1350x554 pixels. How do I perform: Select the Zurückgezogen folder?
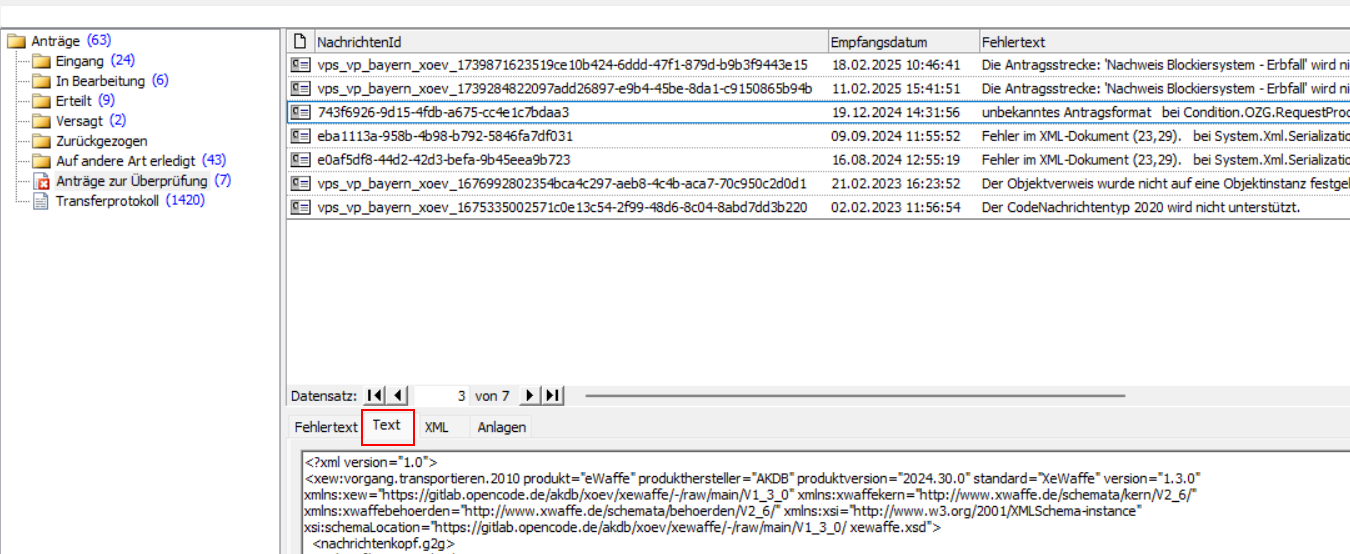tap(101, 141)
